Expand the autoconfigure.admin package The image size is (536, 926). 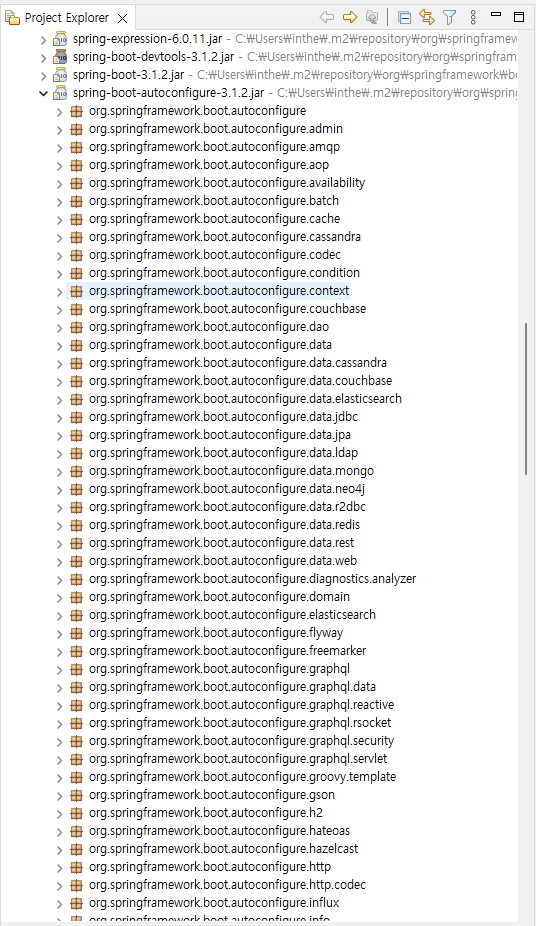tap(59, 129)
